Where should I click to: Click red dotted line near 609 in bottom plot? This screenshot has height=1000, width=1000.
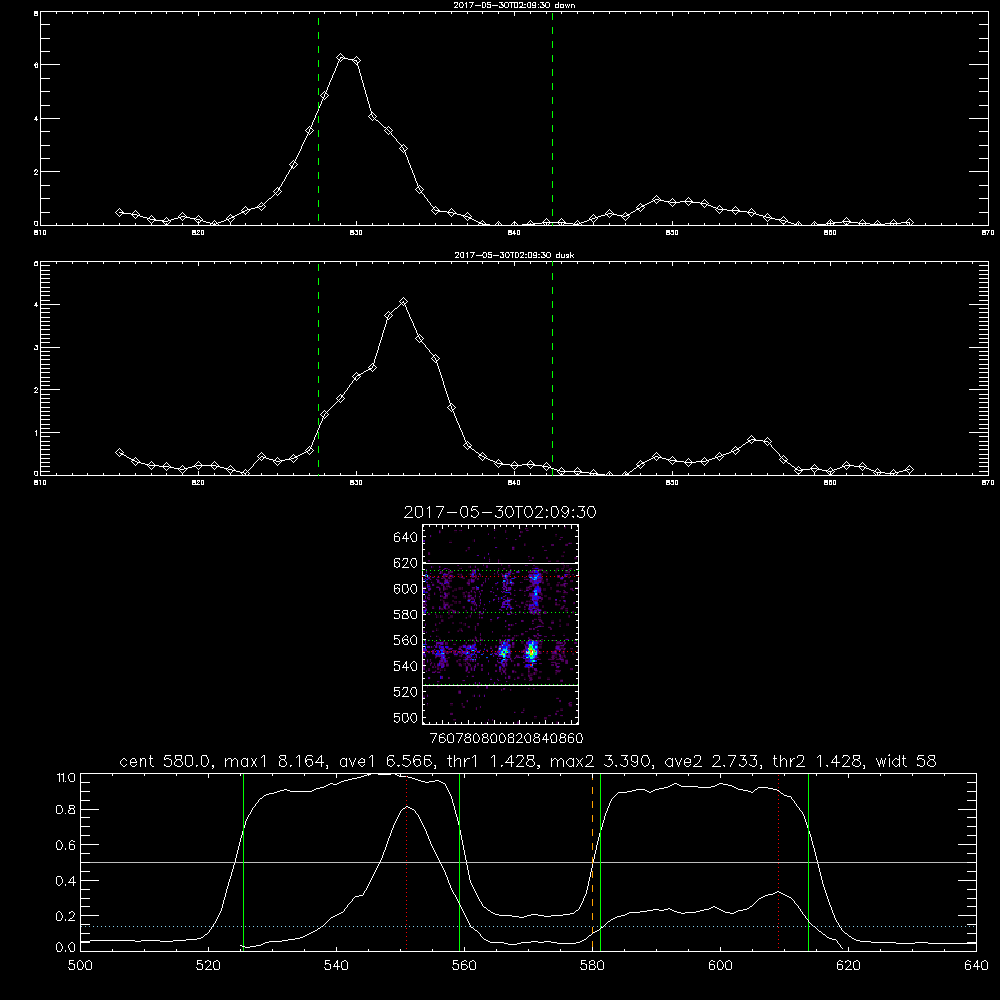pyautogui.click(x=778, y=862)
